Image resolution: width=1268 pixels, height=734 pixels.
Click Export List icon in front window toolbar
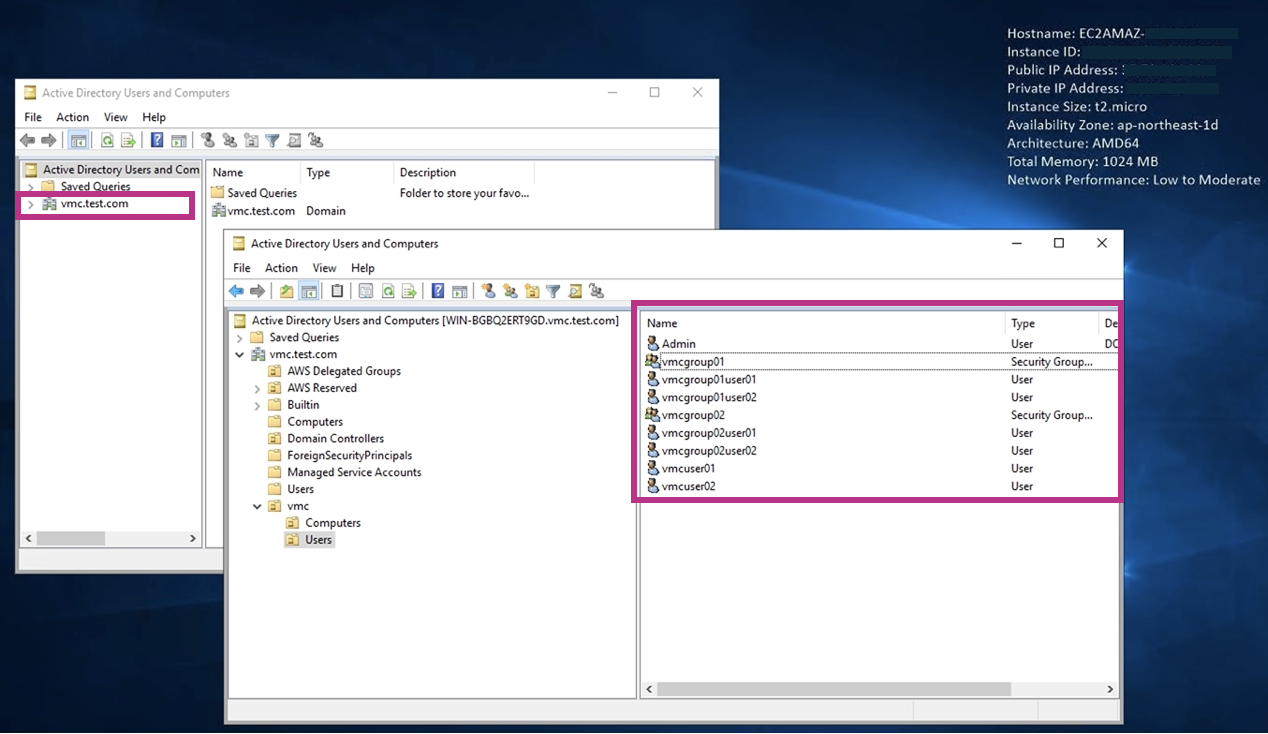click(409, 291)
